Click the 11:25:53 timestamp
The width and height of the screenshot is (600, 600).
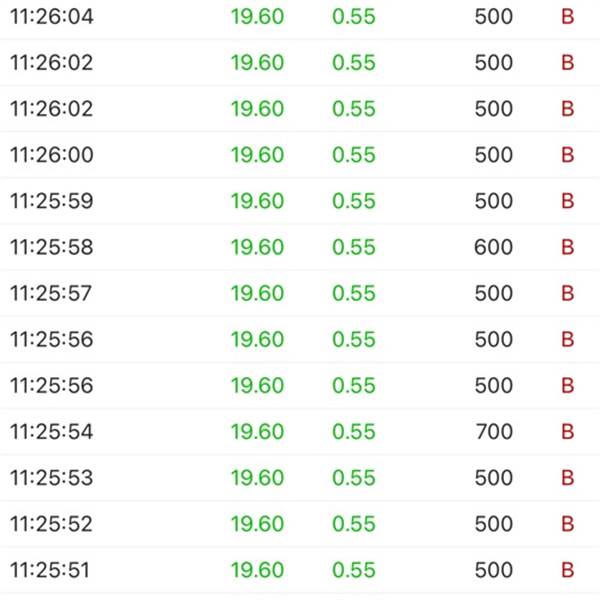(x=52, y=478)
